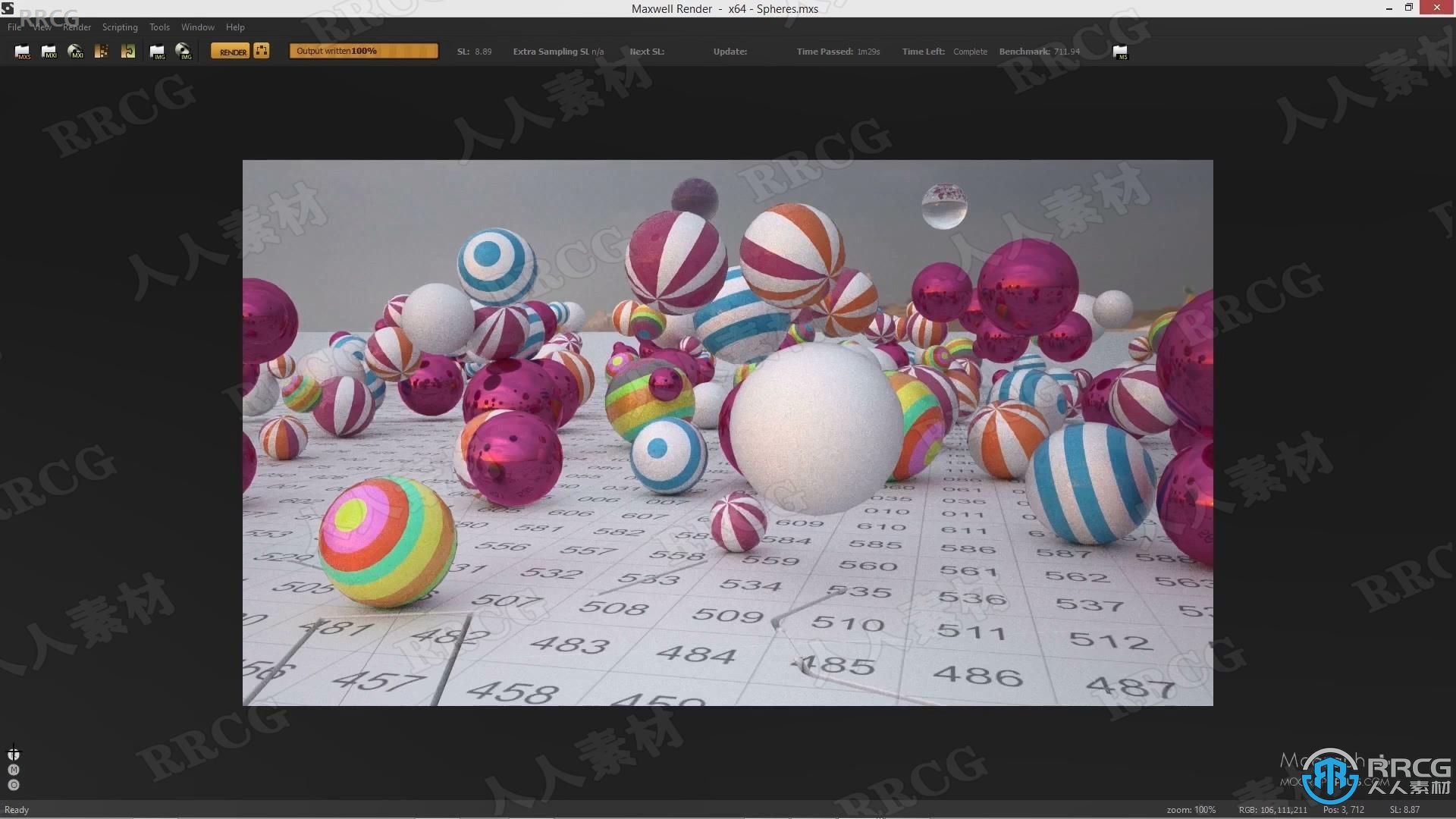
Task: Click the Output written 100% progress bar
Action: (364, 51)
